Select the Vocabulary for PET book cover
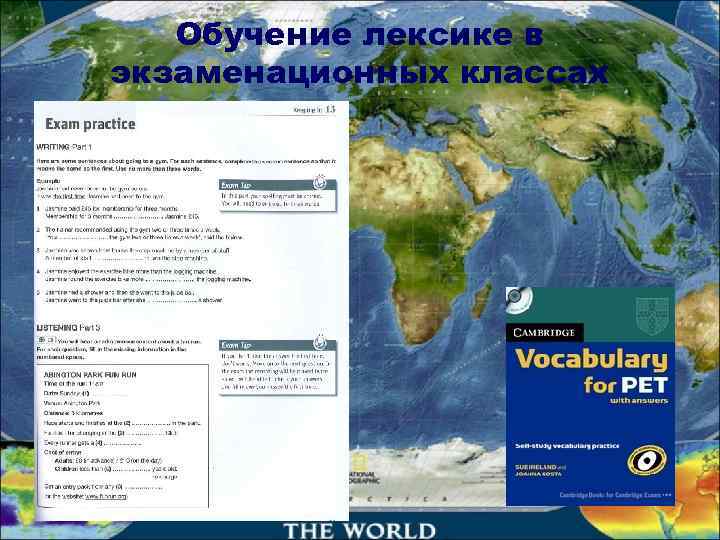Image resolution: width=720 pixels, height=540 pixels. pos(590,397)
